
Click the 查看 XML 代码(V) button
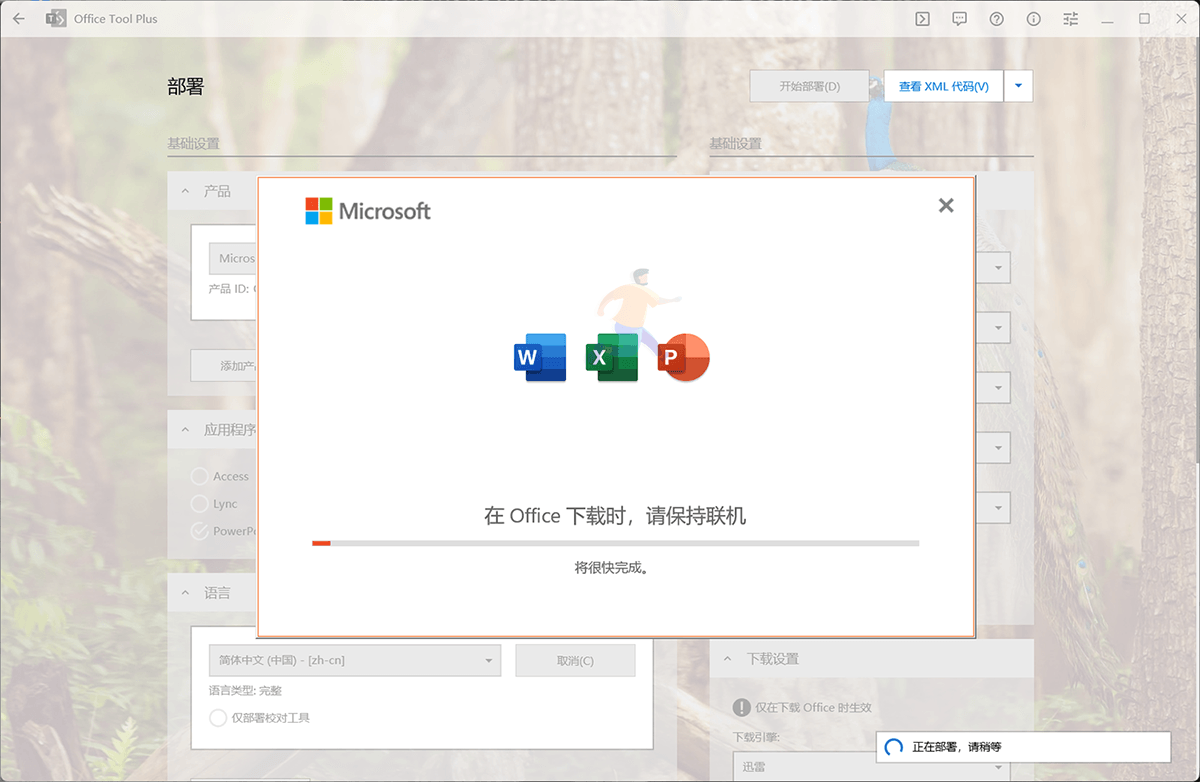click(944, 86)
